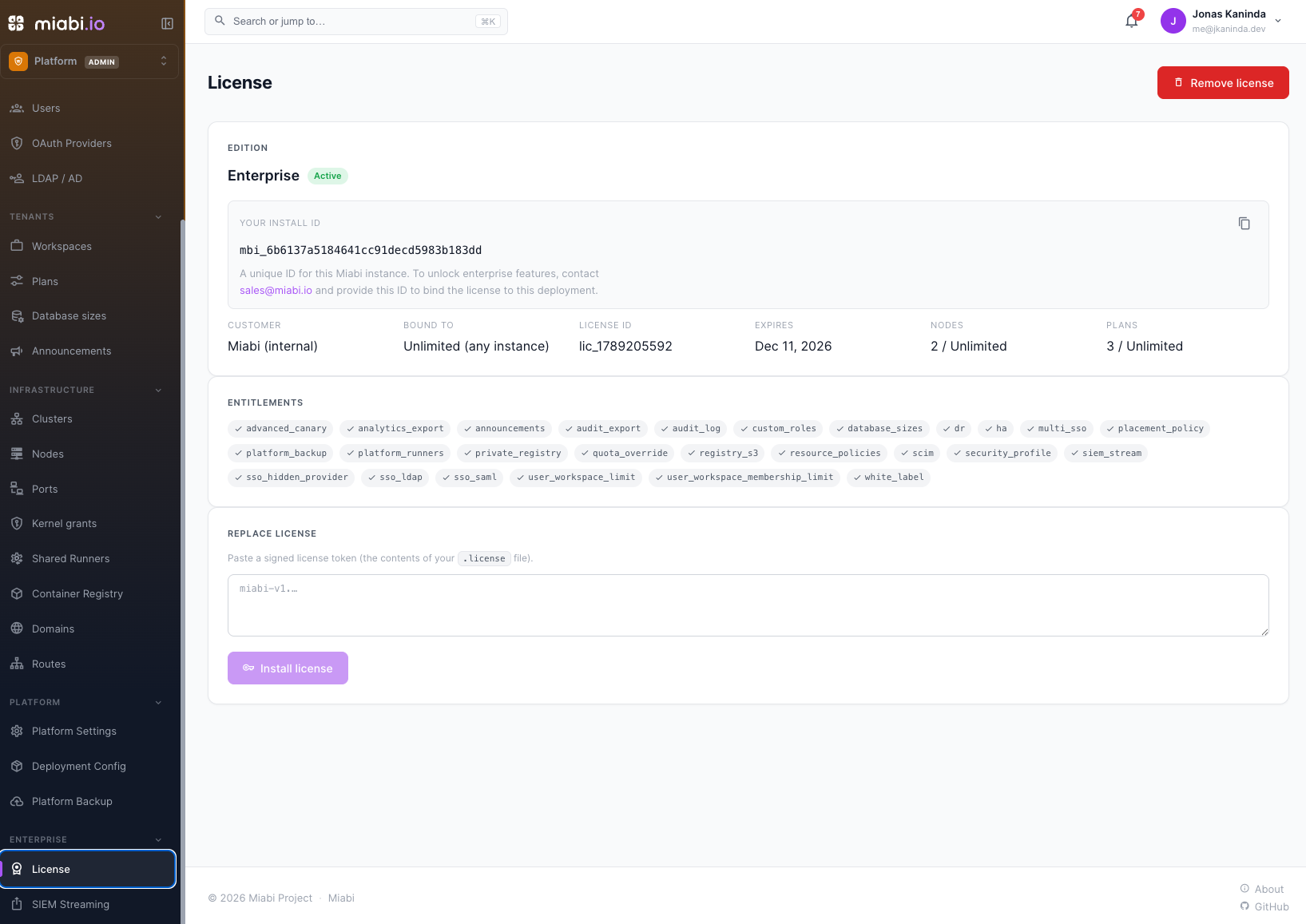Viewport: 1306px width, 924px height.
Task: Click the miabi.io logo
Action: 57,23
